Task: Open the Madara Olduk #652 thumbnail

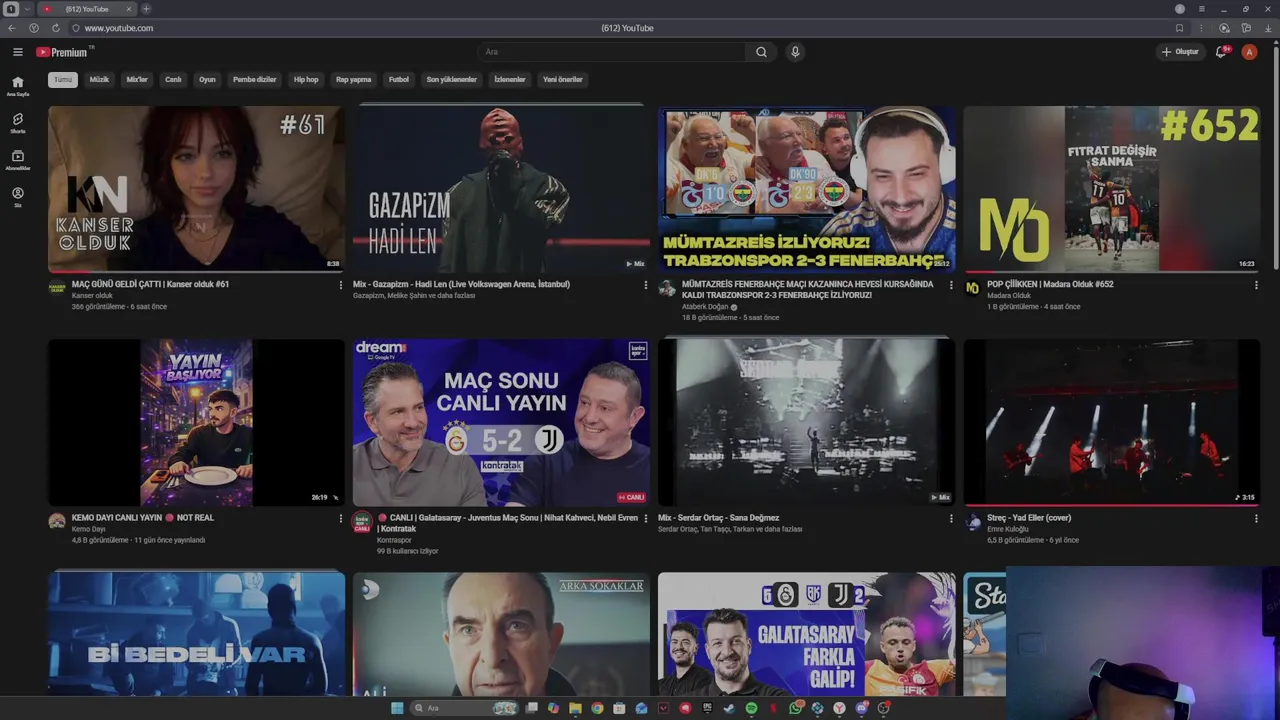Action: pyautogui.click(x=1112, y=189)
